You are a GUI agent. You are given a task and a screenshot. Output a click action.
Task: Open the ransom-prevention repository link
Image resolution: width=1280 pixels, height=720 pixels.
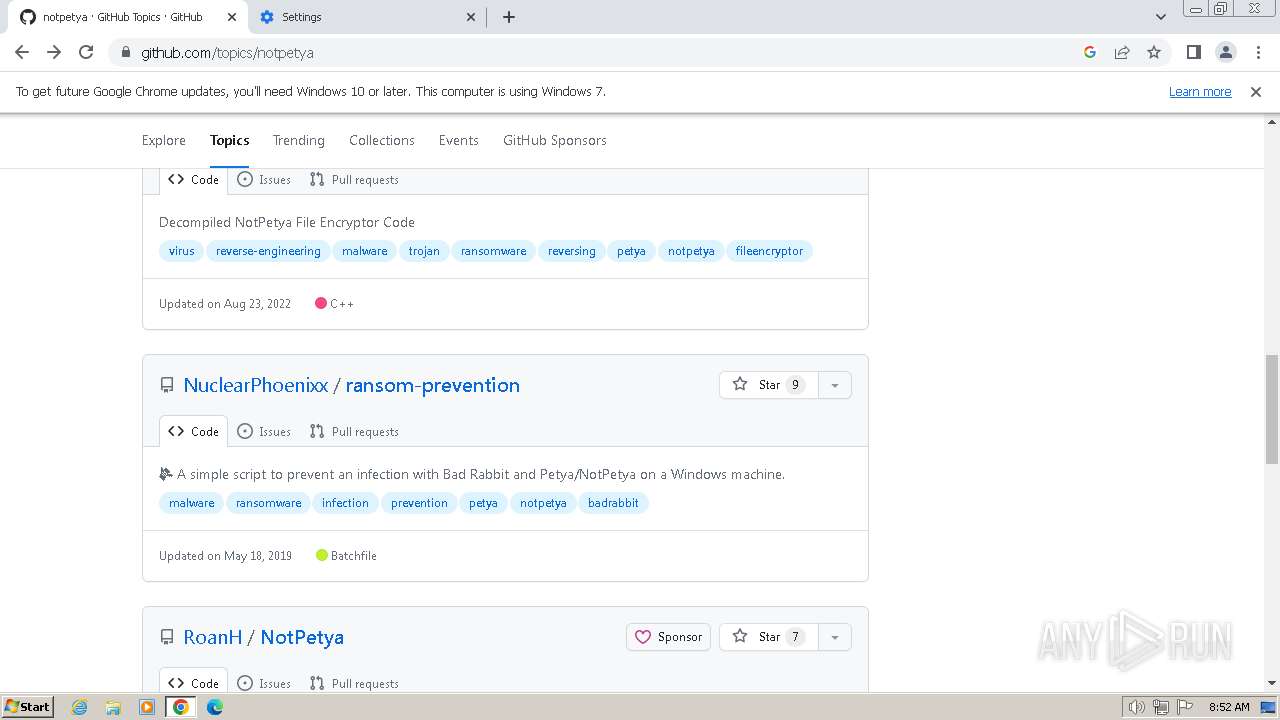point(433,385)
